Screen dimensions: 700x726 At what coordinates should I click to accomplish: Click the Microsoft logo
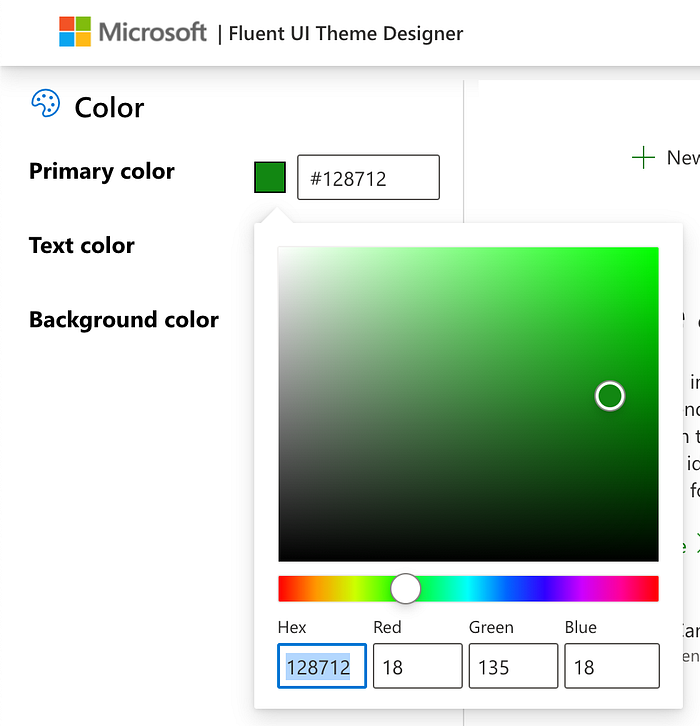133,32
